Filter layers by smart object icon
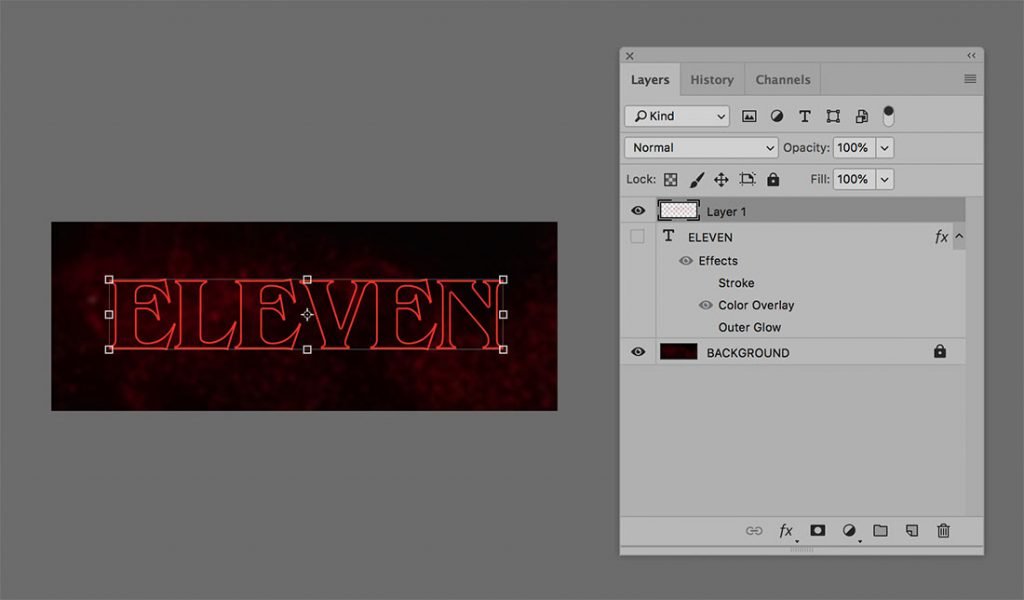1024x600 pixels. [861, 116]
